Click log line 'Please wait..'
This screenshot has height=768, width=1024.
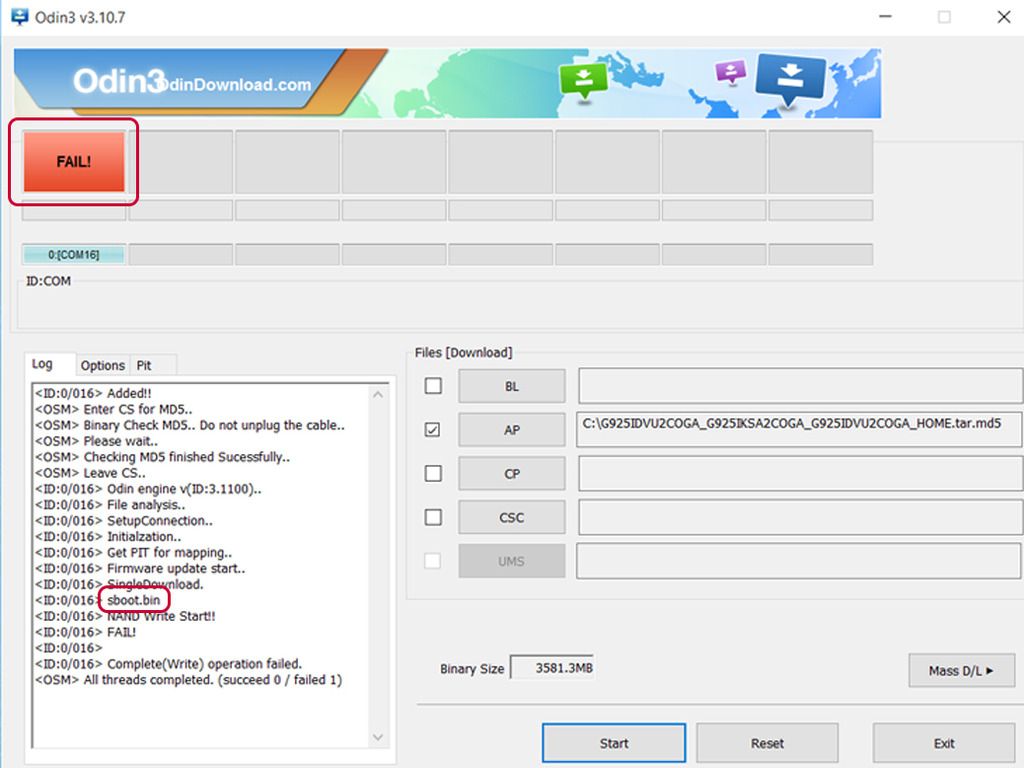click(121, 441)
